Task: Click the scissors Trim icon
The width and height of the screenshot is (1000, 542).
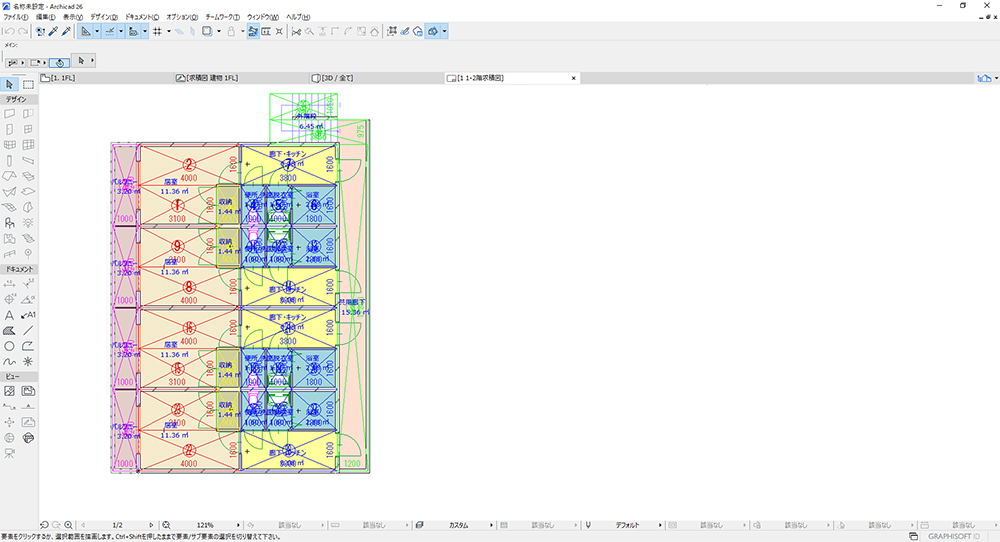Action: tap(296, 31)
